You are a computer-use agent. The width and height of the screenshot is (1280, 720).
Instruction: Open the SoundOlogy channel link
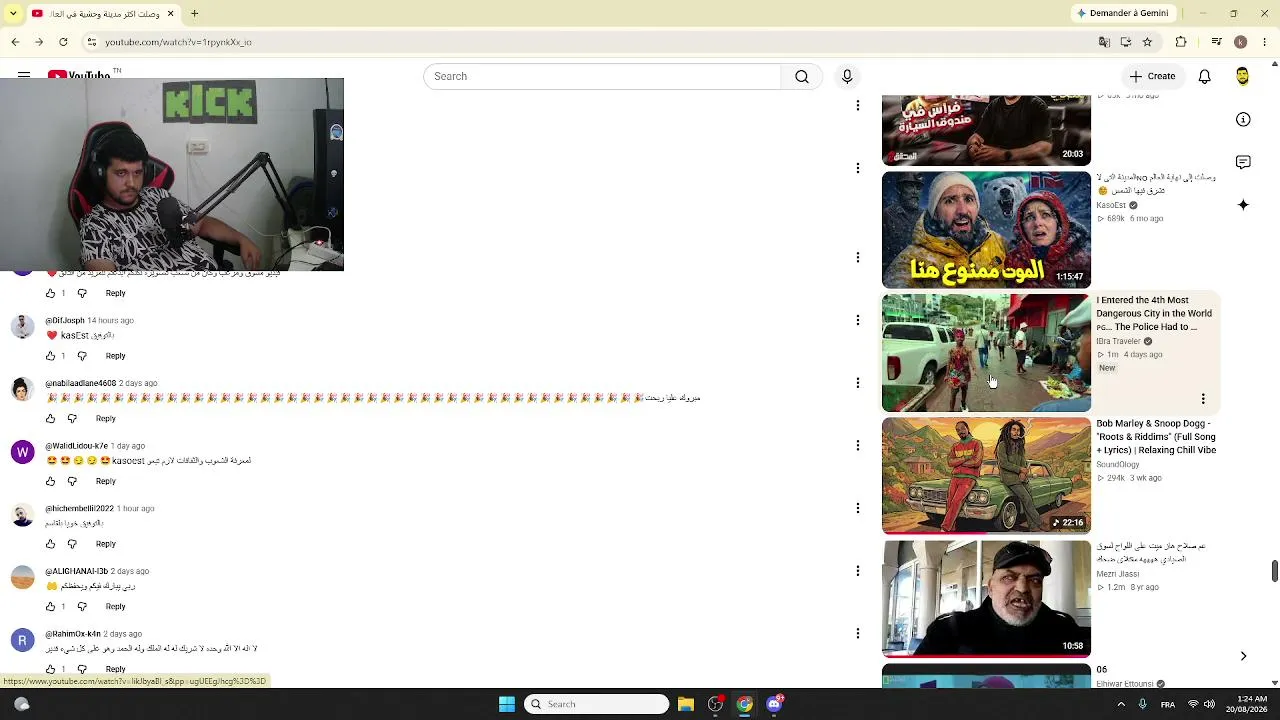point(1117,465)
